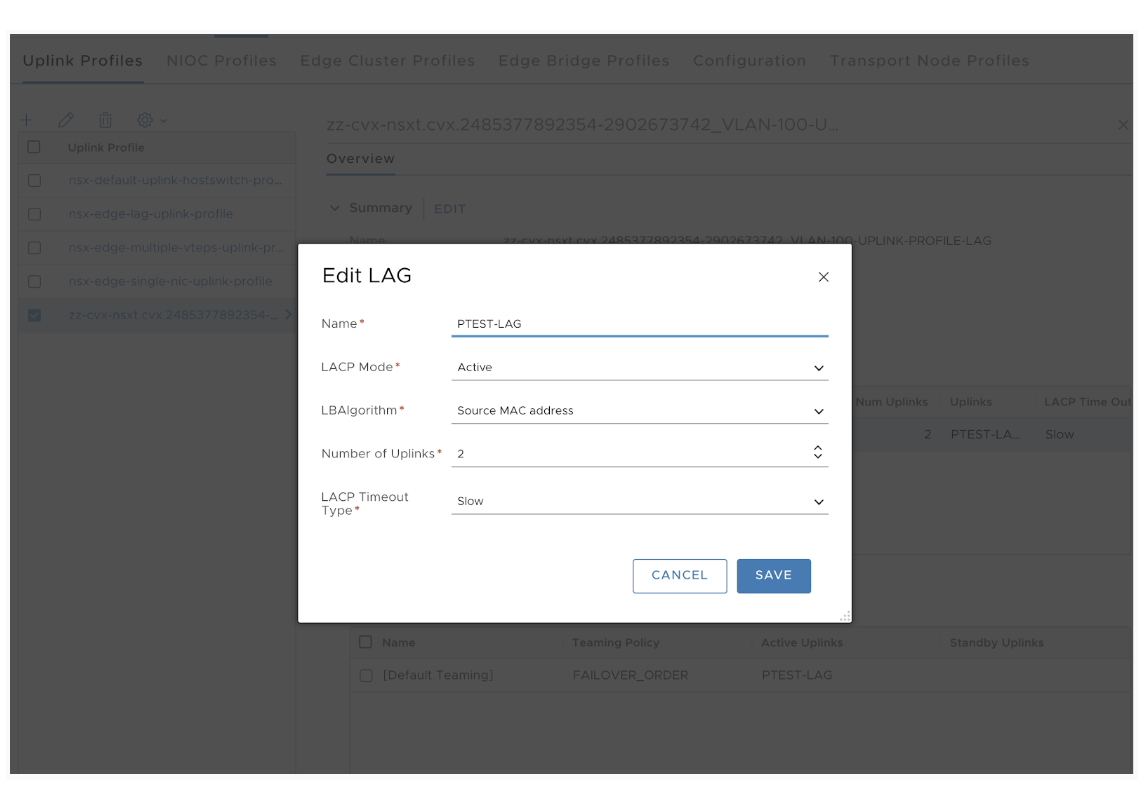Open the gear actions menu
The width and height of the screenshot is (1142, 786).
[x=150, y=120]
